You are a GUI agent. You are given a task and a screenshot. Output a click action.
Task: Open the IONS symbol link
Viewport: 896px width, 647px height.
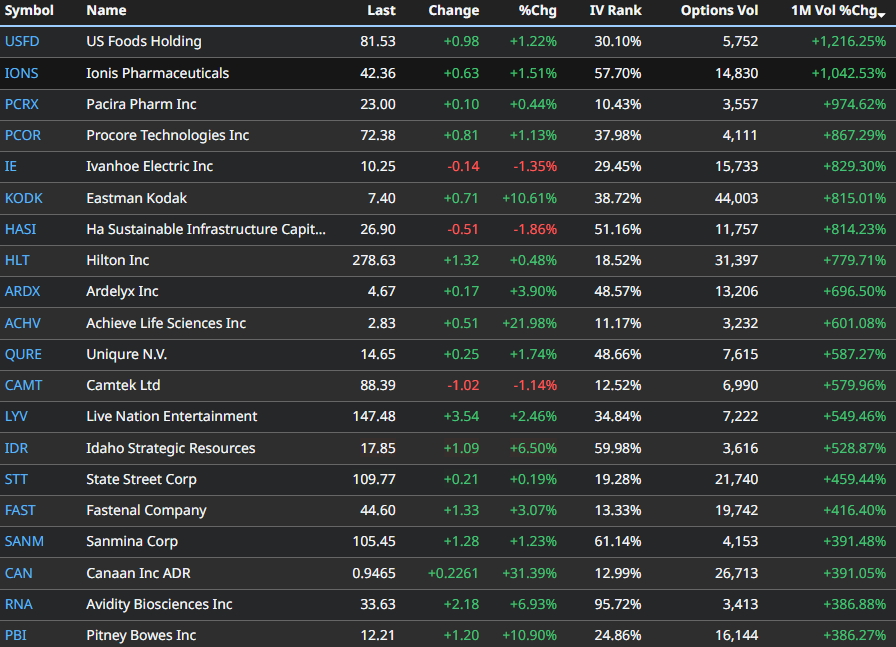[22, 73]
